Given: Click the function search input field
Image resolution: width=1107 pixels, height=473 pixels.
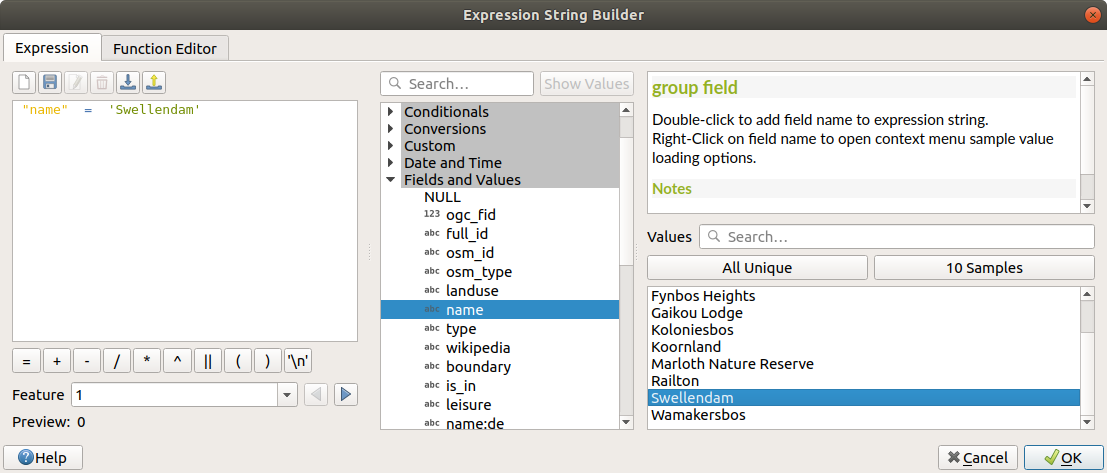Looking at the screenshot, I should point(466,84).
